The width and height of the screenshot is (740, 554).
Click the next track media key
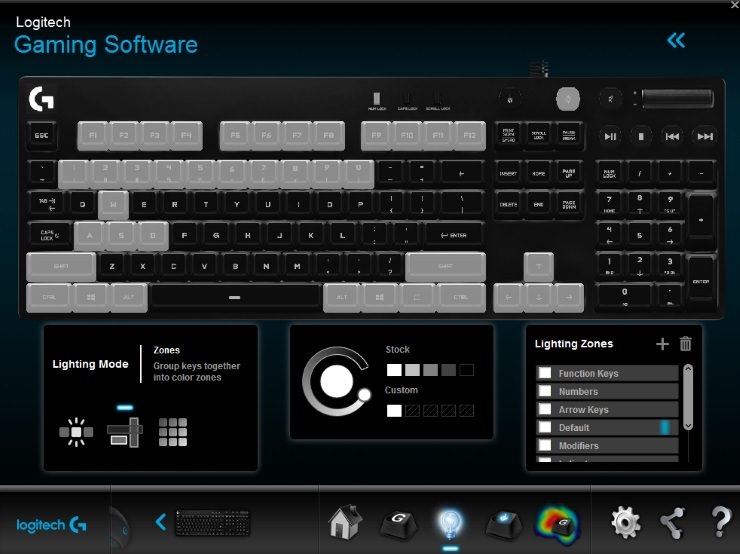click(x=705, y=137)
